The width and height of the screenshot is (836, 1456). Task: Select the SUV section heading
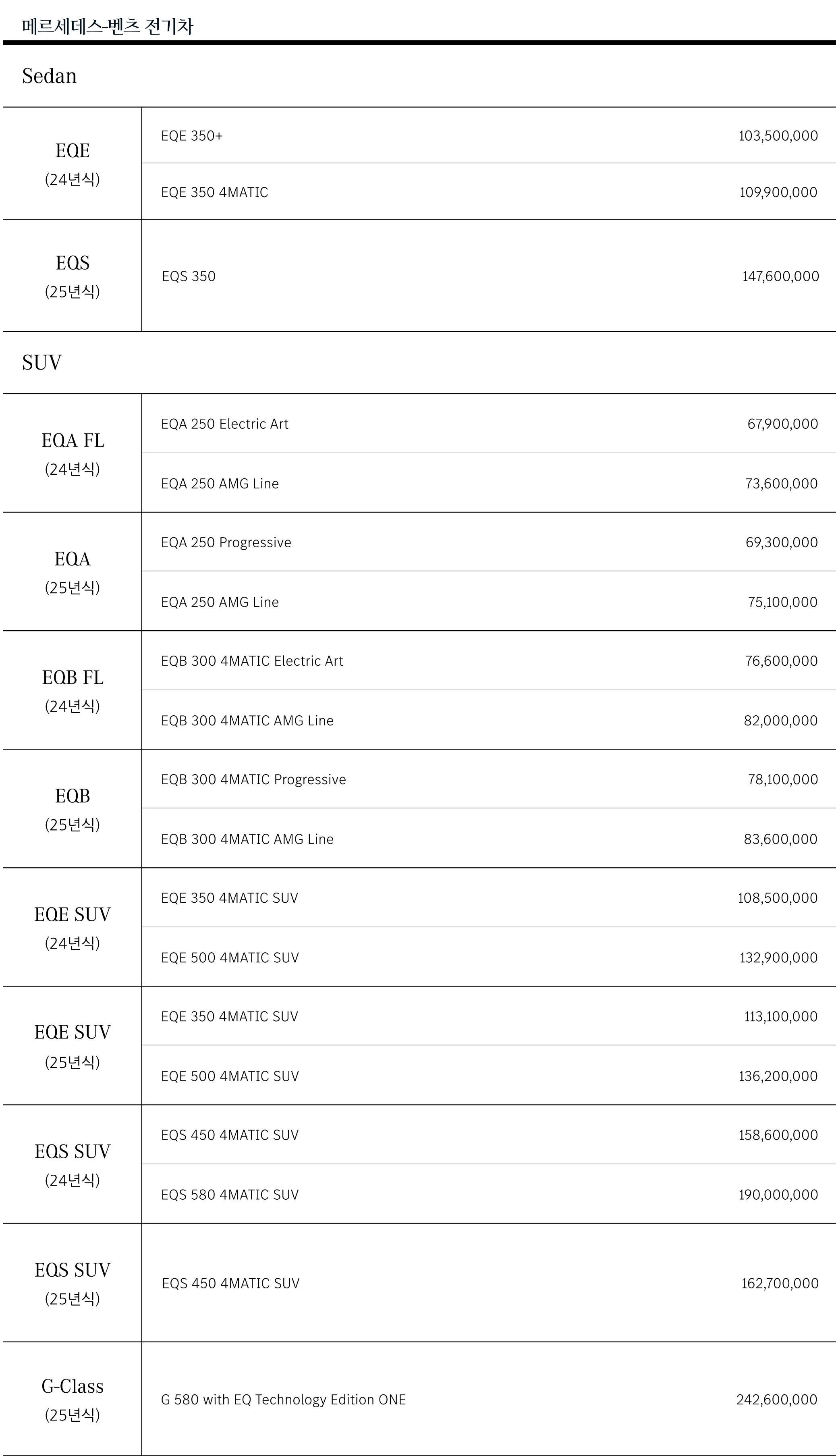42,362
